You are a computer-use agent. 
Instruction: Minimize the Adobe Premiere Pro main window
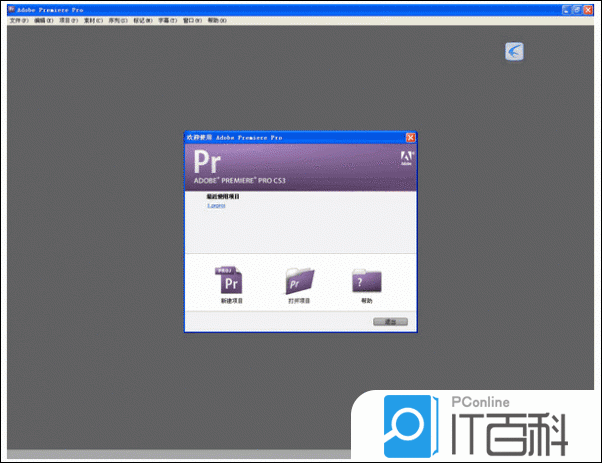click(566, 8)
